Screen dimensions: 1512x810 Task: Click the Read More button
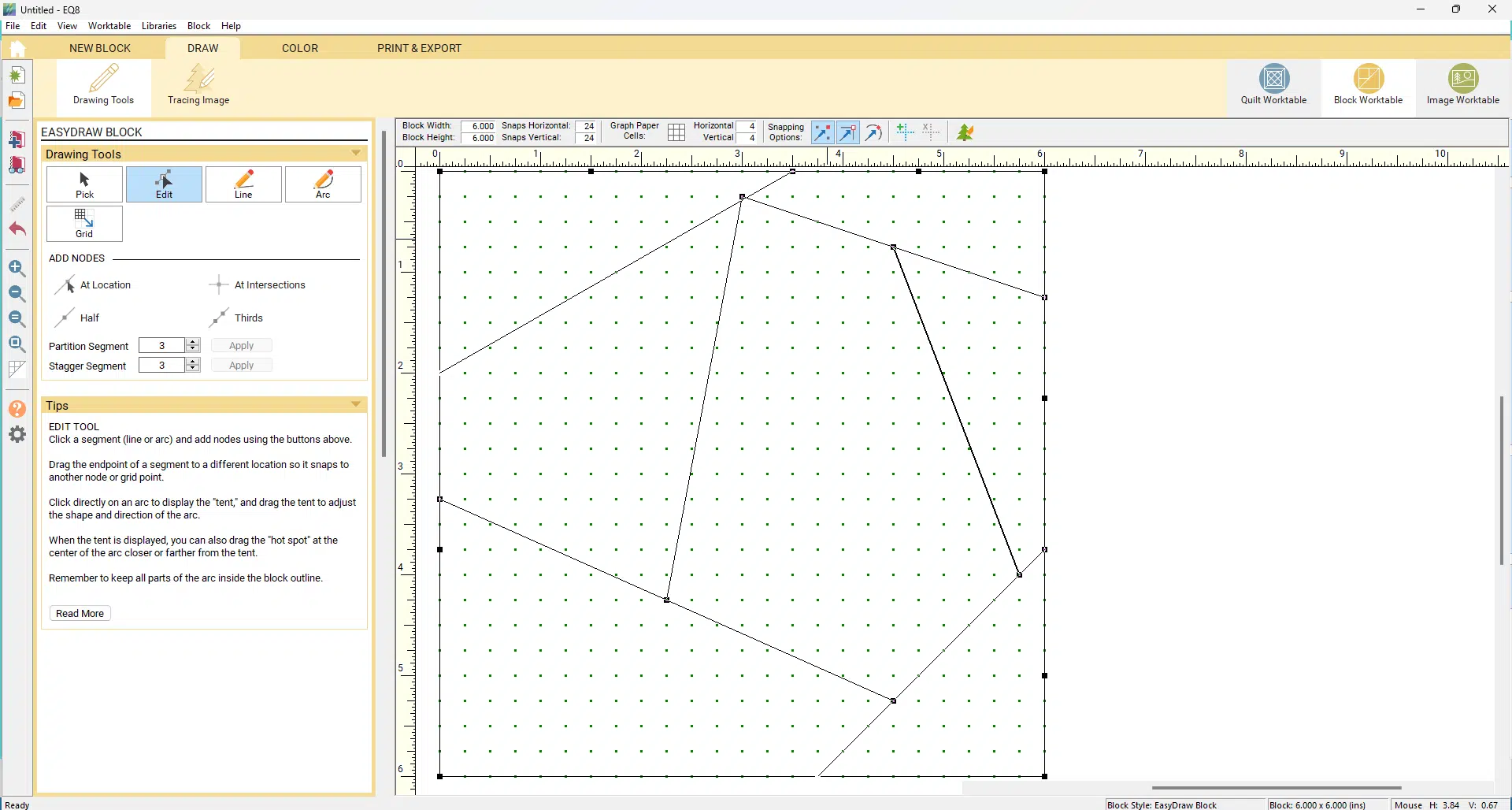click(80, 614)
